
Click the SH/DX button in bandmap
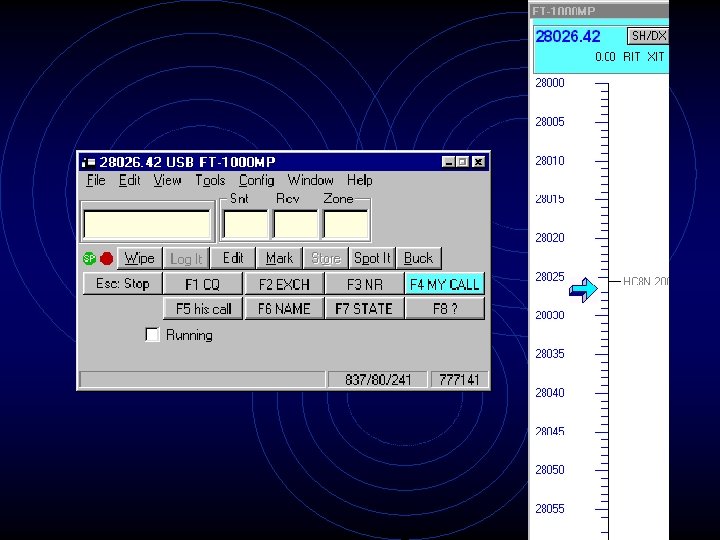pyautogui.click(x=648, y=36)
